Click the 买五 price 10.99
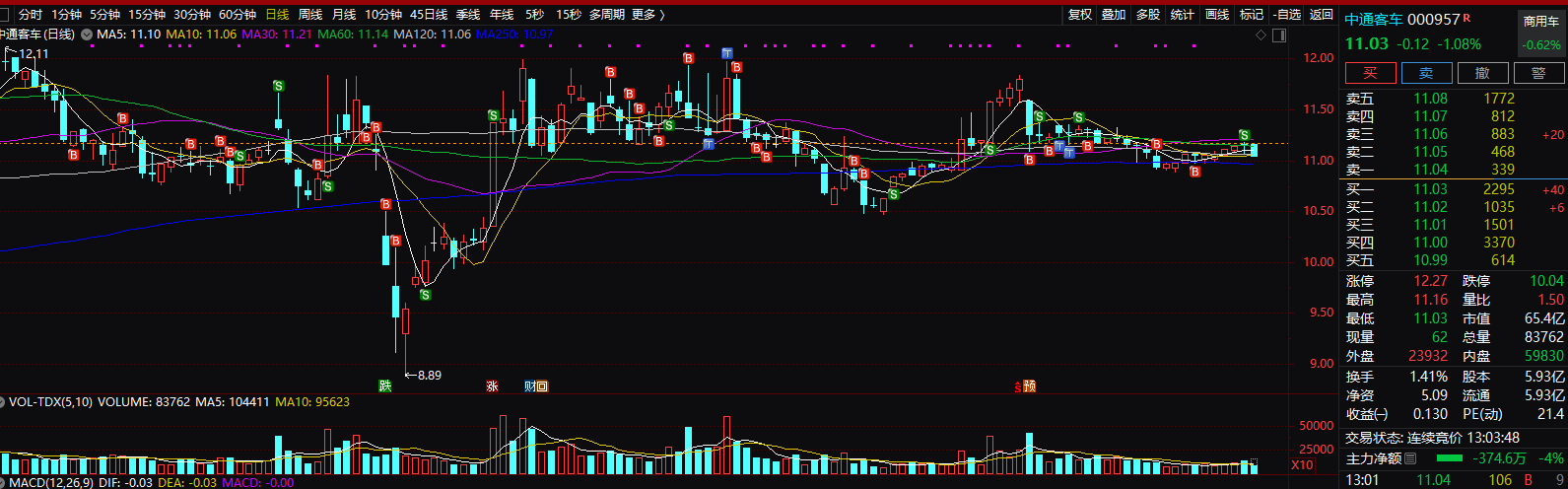 click(1431, 260)
